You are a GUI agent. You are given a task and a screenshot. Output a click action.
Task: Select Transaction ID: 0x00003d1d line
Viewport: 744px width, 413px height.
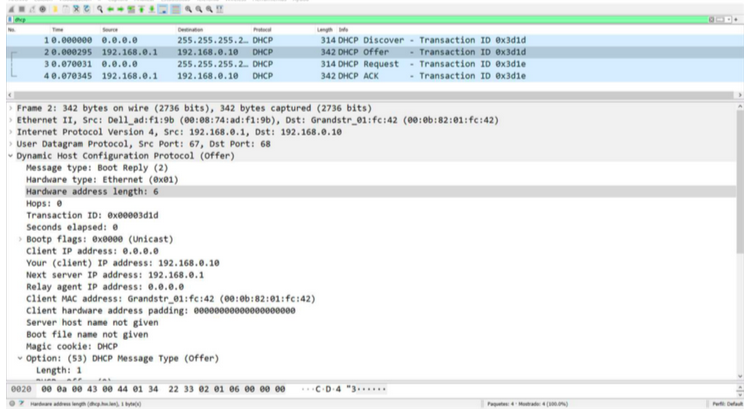pyautogui.click(x=92, y=216)
